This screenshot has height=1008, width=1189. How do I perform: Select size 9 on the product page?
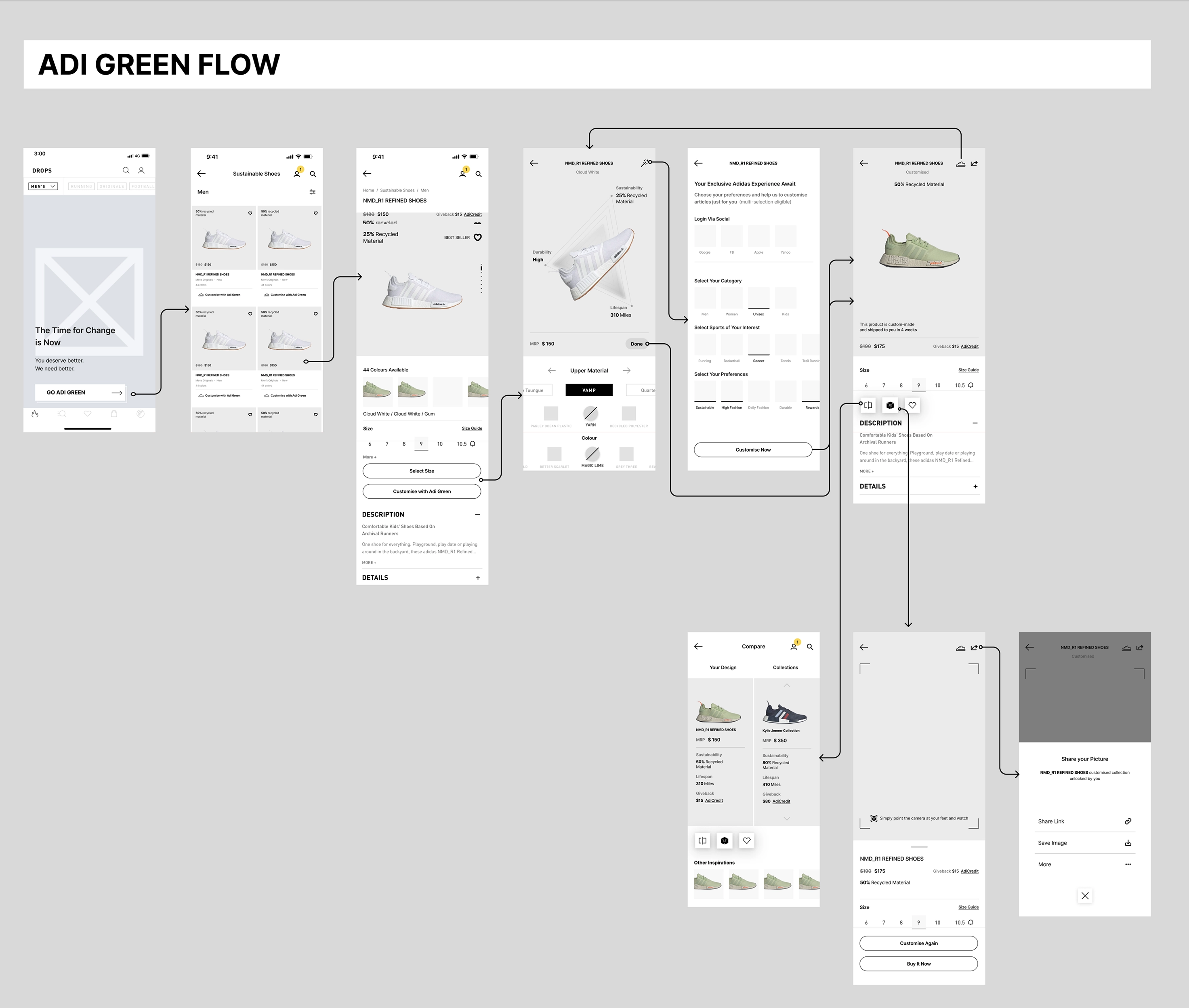coord(421,443)
